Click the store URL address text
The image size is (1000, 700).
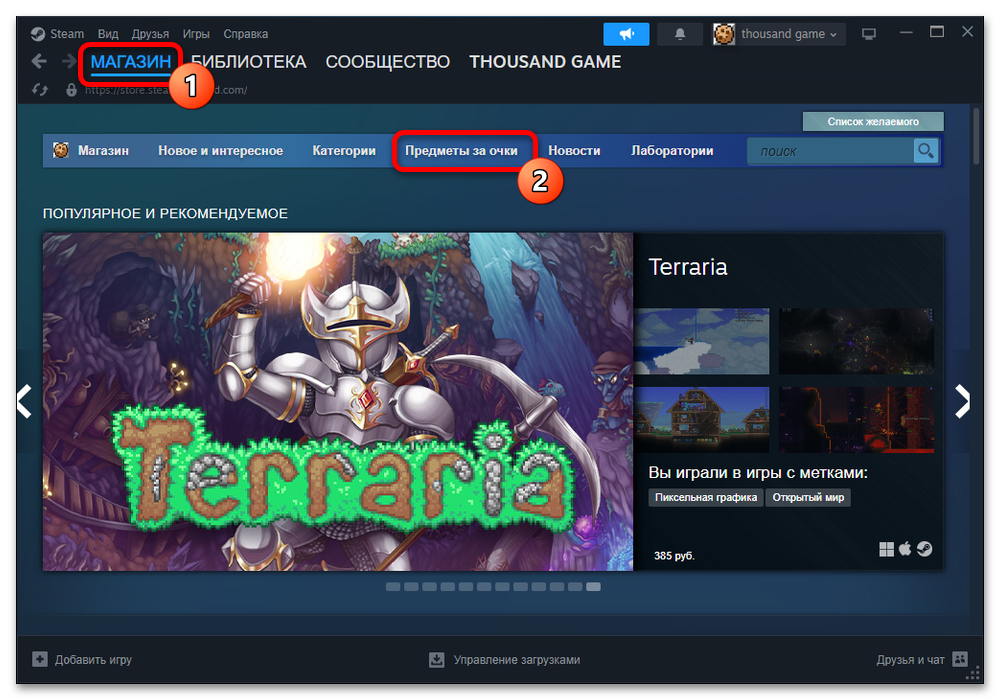[166, 90]
